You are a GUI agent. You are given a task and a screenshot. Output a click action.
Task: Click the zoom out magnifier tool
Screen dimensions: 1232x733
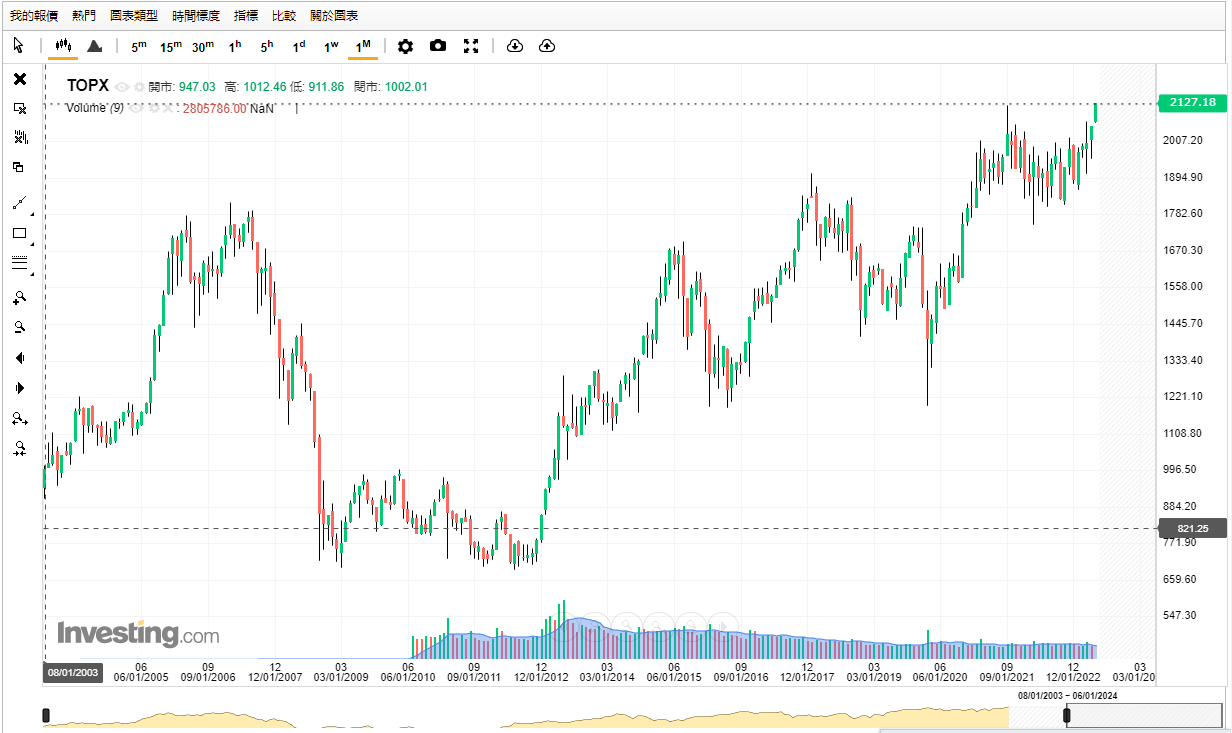point(19,327)
